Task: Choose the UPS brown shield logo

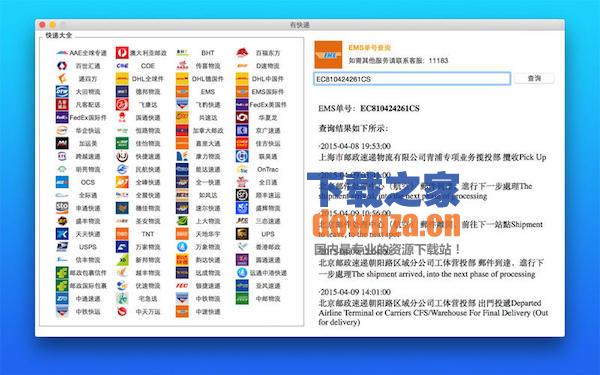Action: point(242,234)
